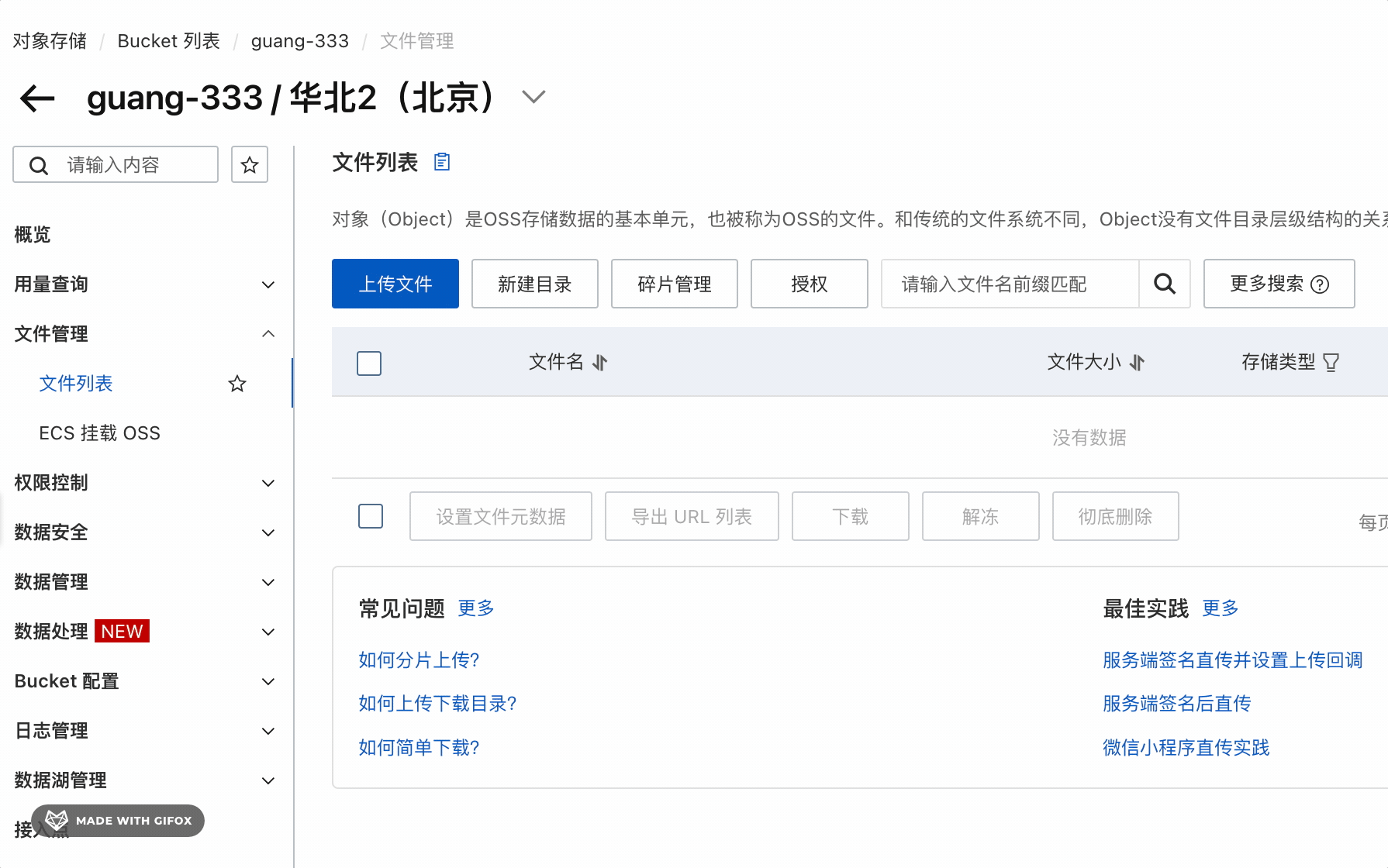The image size is (1388, 868).
Task: Click the document icon next to 文件列表 heading
Action: (442, 162)
